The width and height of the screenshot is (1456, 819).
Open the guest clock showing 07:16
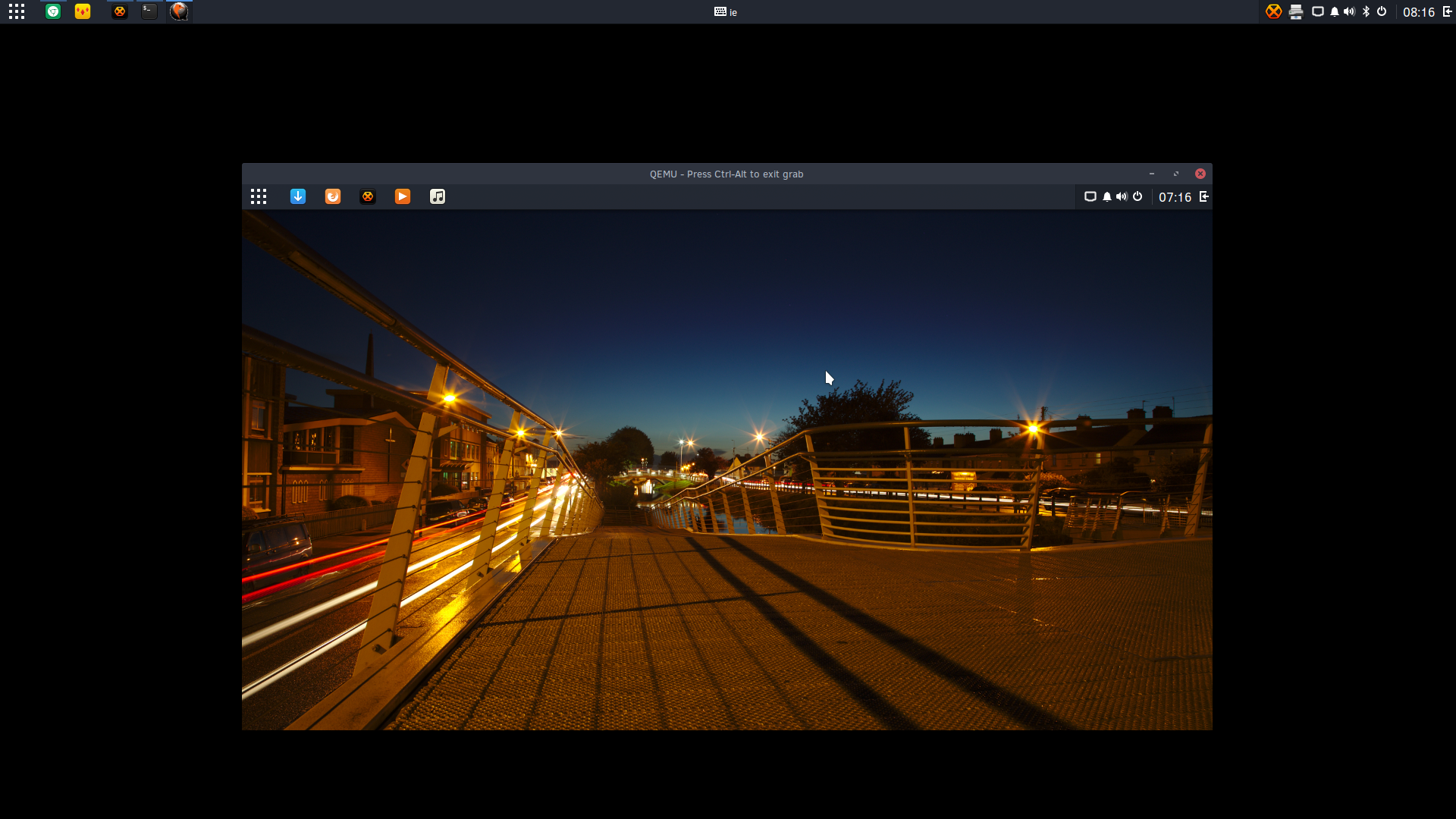tap(1175, 197)
